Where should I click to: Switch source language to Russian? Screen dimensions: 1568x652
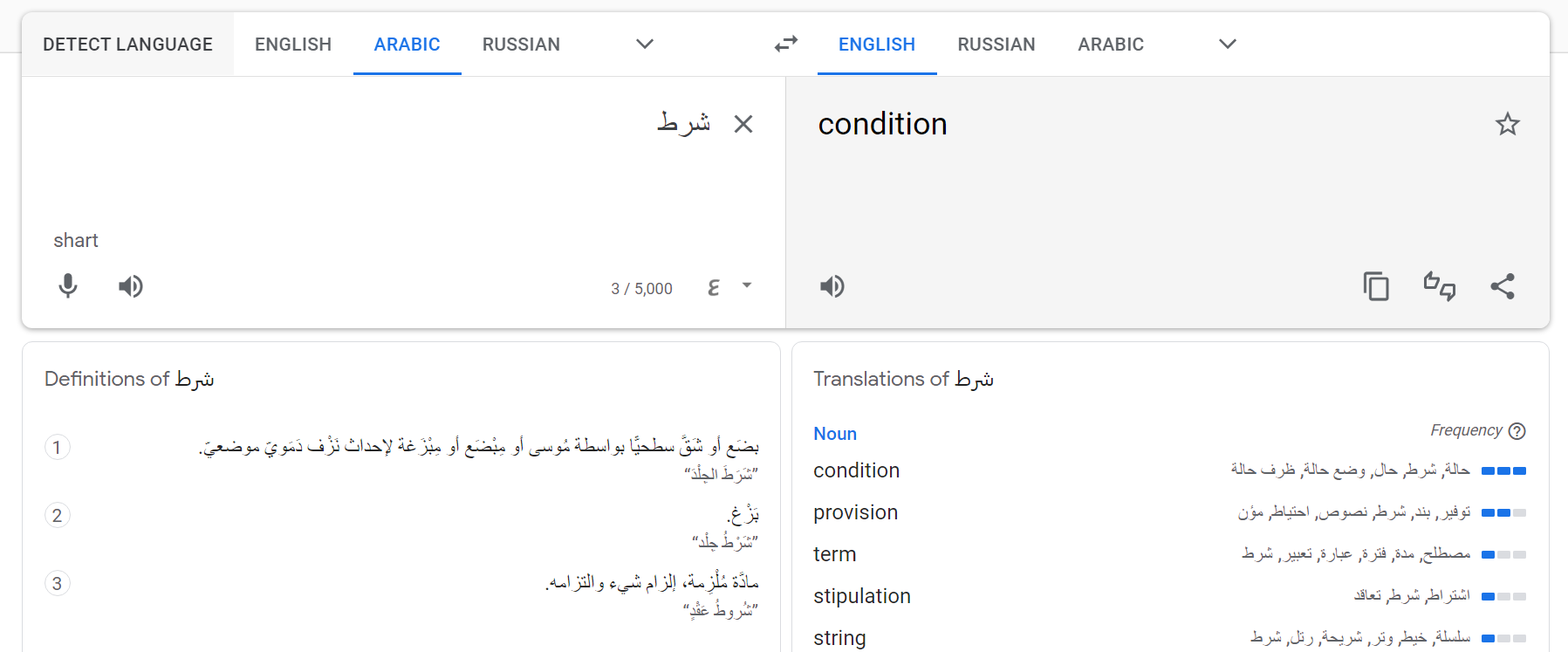[x=521, y=45]
